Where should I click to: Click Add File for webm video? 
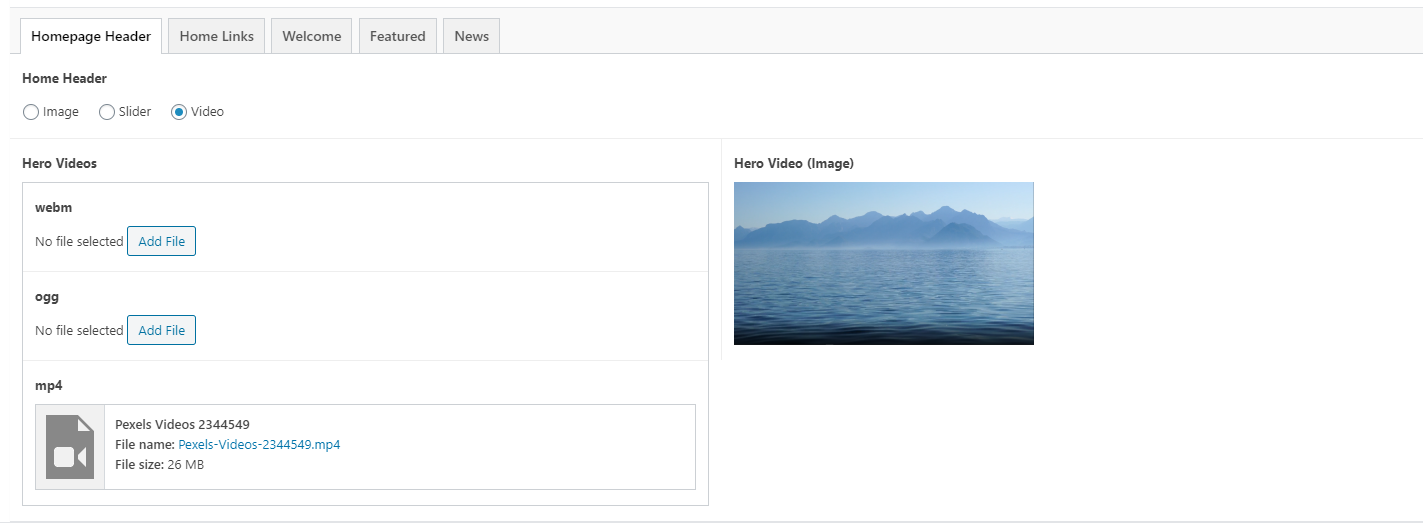161,241
